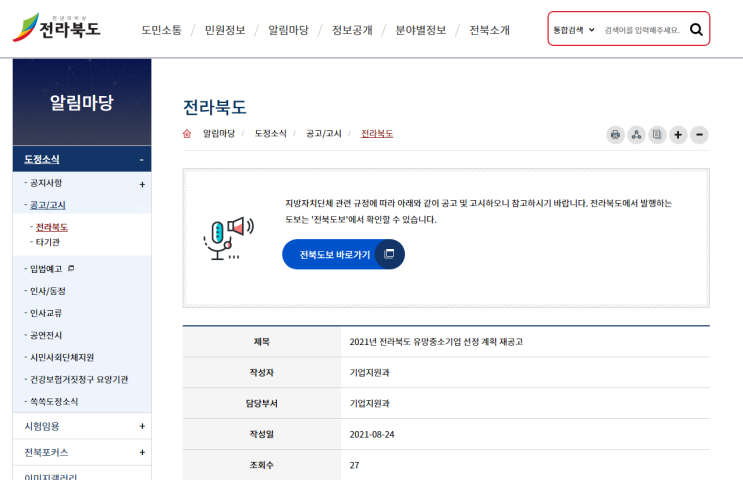Open 시민사회단체지원 sidebar item

[x=62, y=357]
